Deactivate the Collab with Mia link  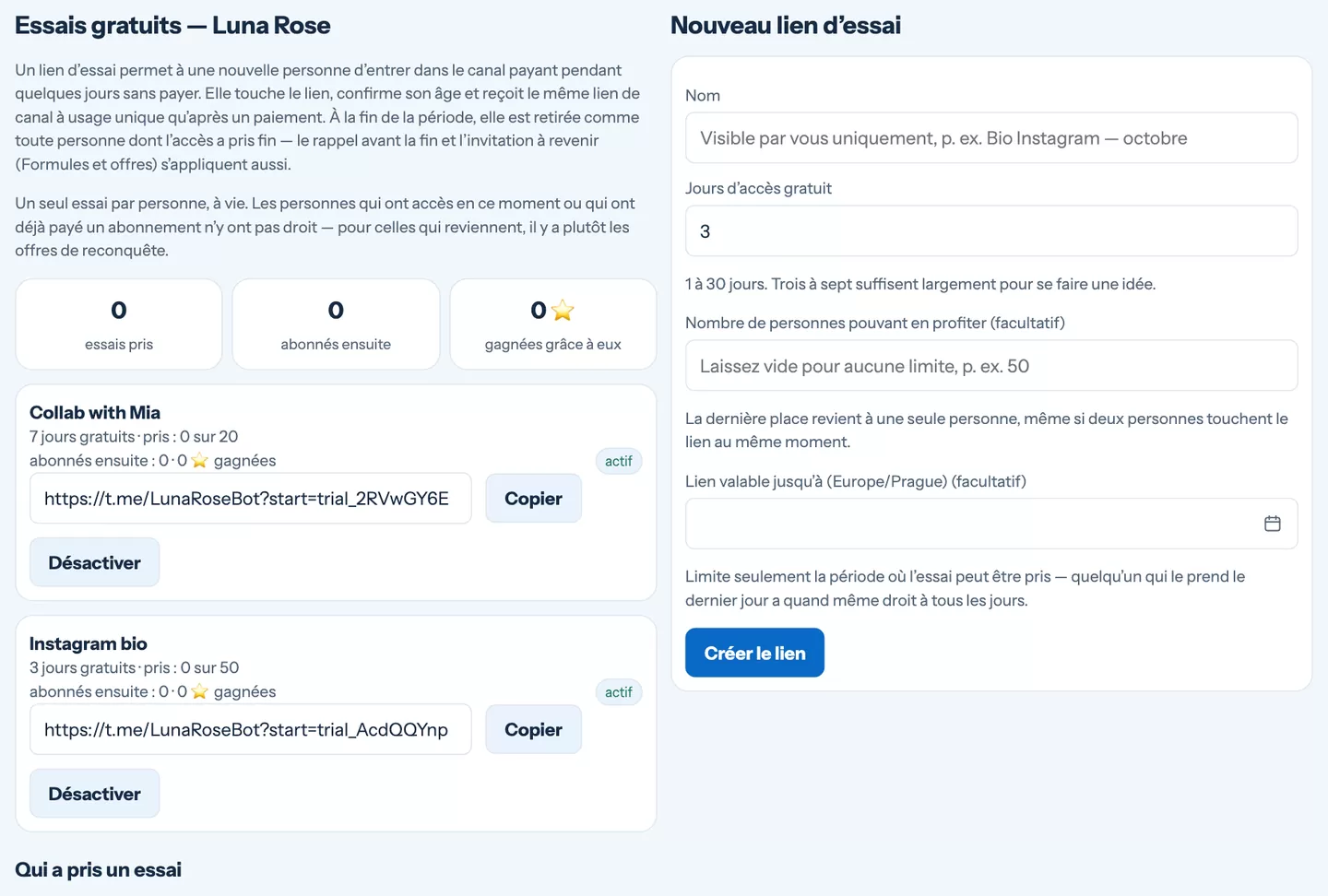(x=94, y=562)
